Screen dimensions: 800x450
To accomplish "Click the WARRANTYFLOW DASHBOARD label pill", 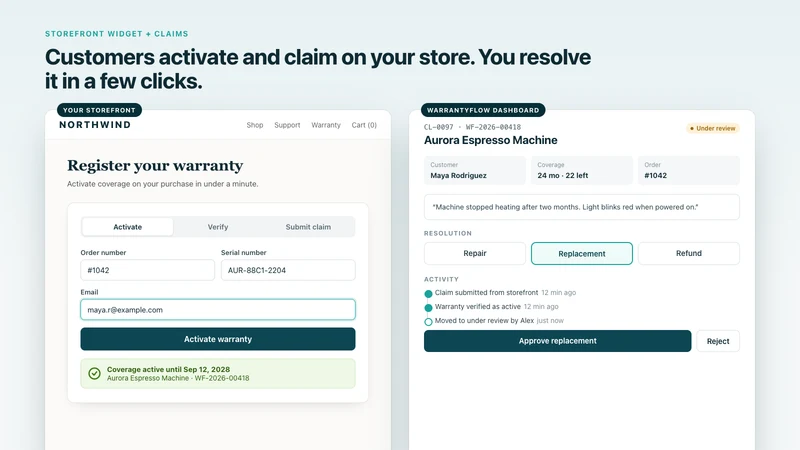I will pos(483,110).
